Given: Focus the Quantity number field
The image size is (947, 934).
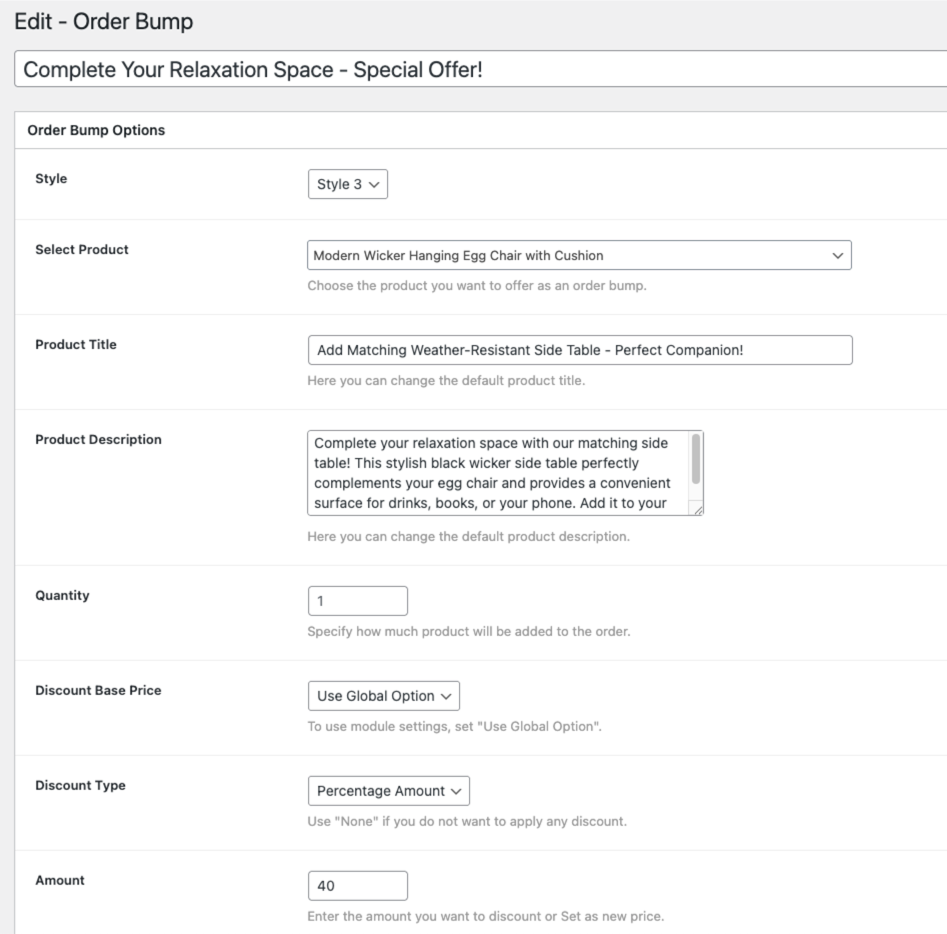Looking at the screenshot, I should [357, 601].
